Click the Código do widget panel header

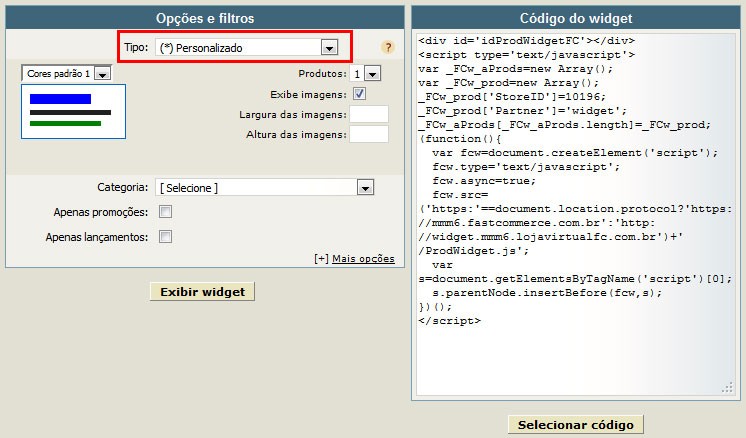(576, 18)
